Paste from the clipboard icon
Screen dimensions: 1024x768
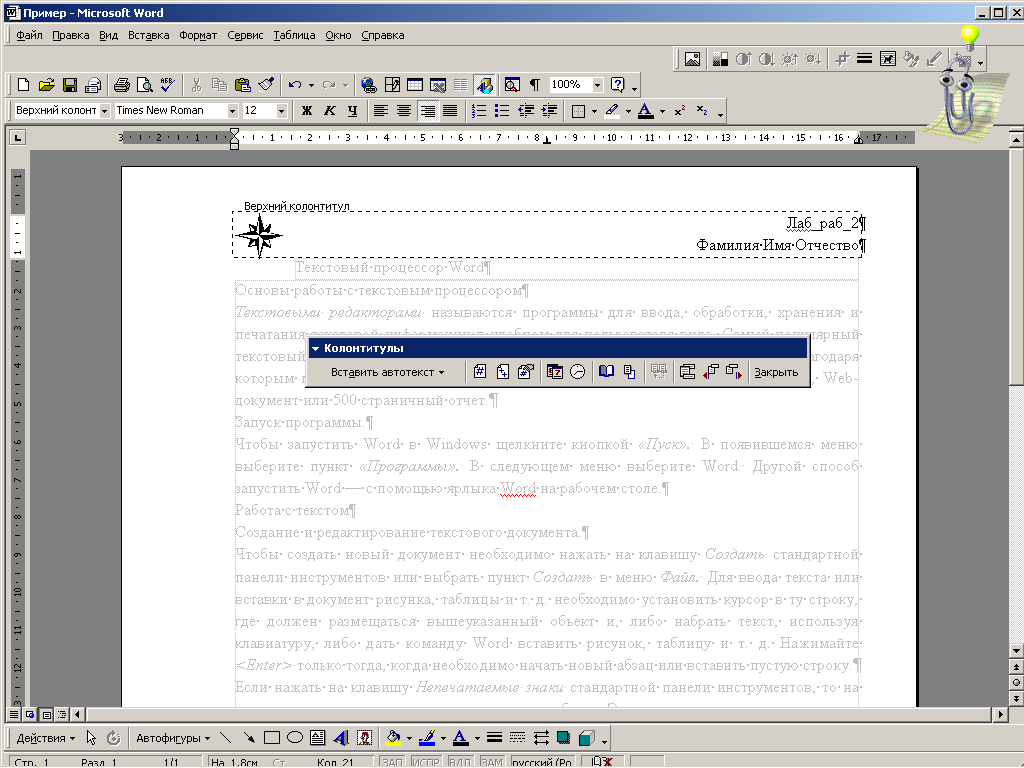point(242,85)
